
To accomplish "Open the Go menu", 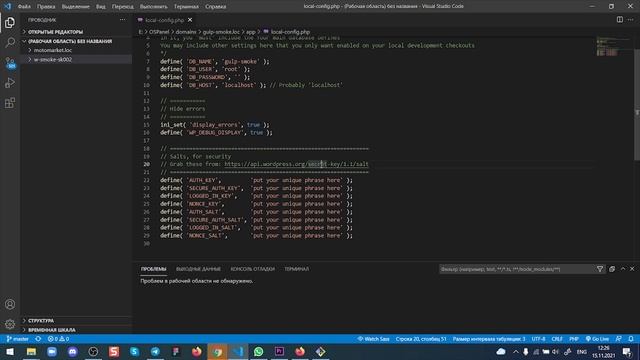I will [x=122, y=6].
